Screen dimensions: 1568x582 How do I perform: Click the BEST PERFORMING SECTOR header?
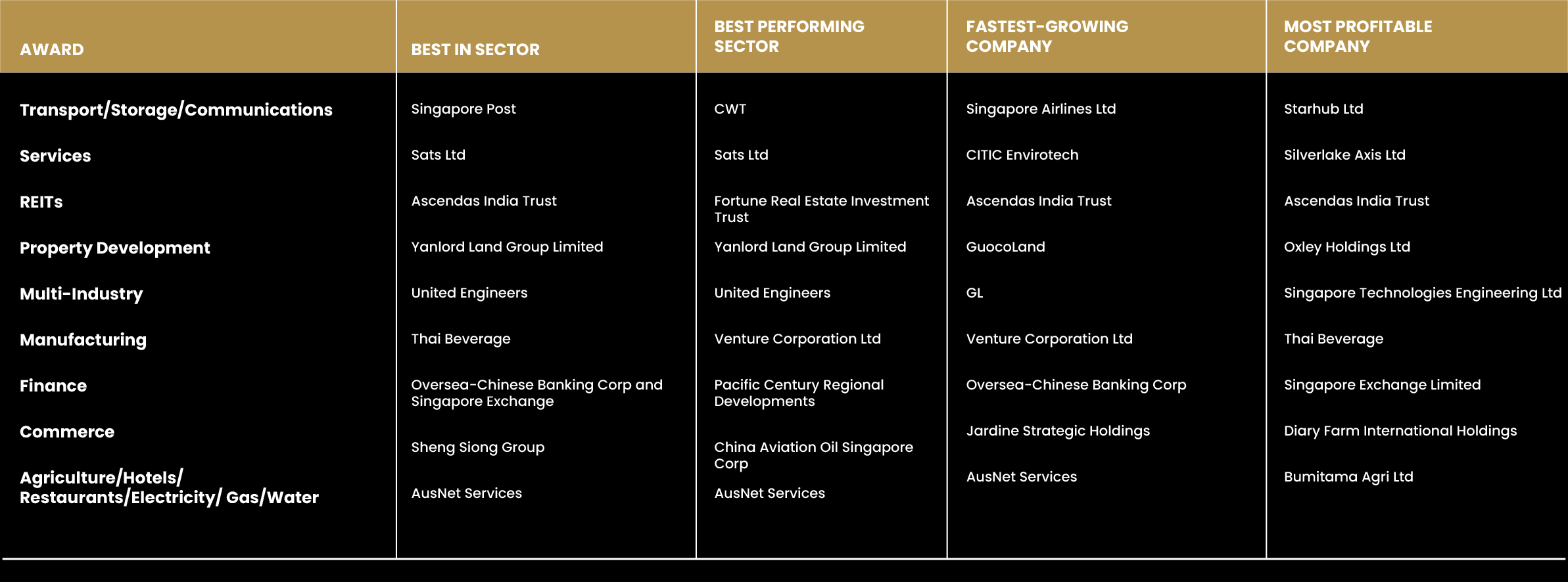click(789, 37)
